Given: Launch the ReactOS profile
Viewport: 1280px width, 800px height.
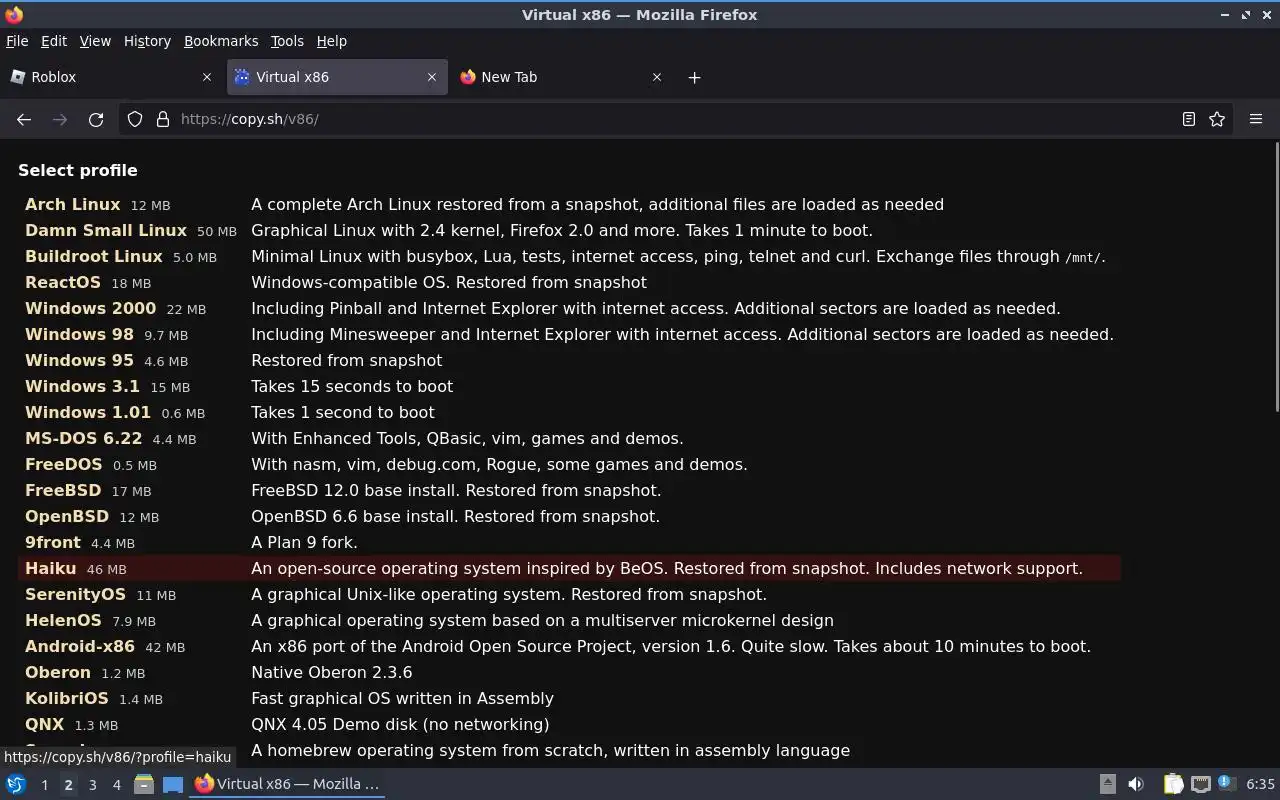Looking at the screenshot, I should pyautogui.click(x=63, y=282).
